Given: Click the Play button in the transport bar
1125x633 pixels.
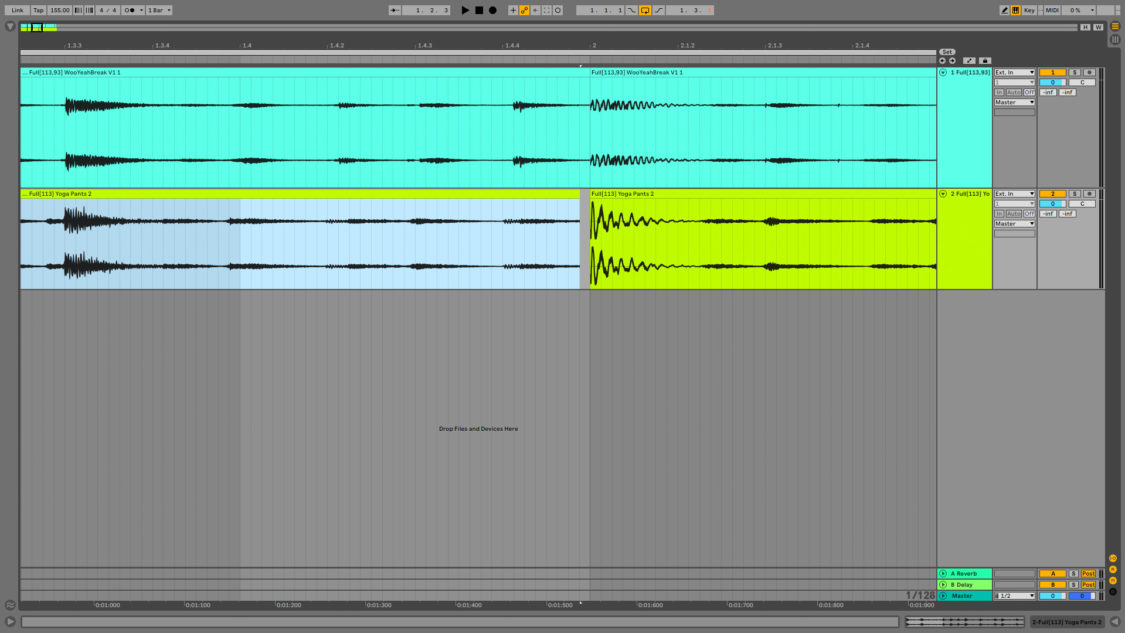Looking at the screenshot, I should (x=464, y=9).
